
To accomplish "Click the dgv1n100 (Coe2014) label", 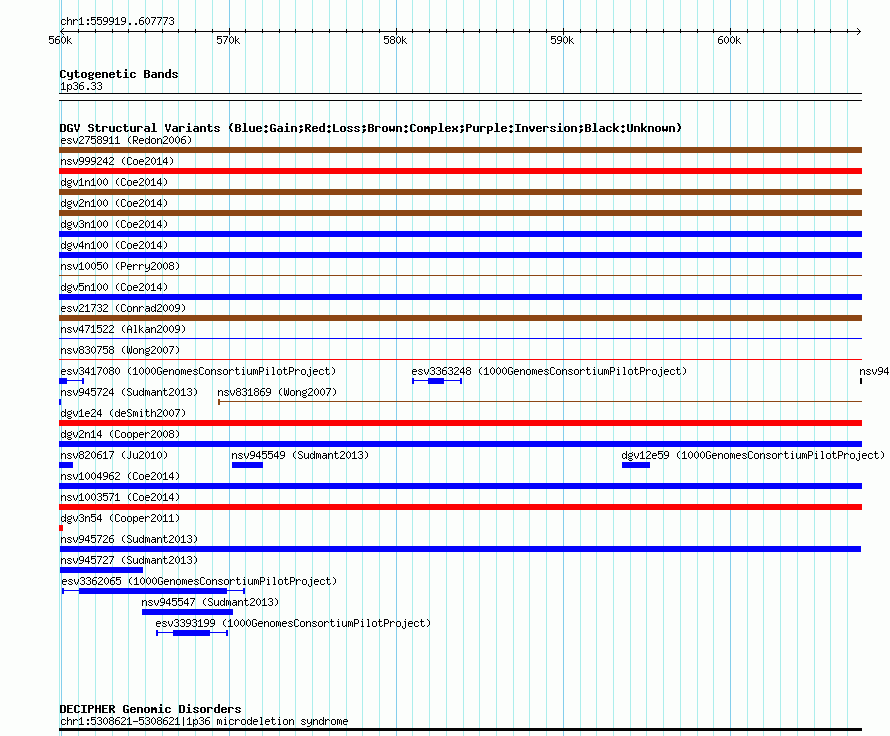I will tap(114, 182).
